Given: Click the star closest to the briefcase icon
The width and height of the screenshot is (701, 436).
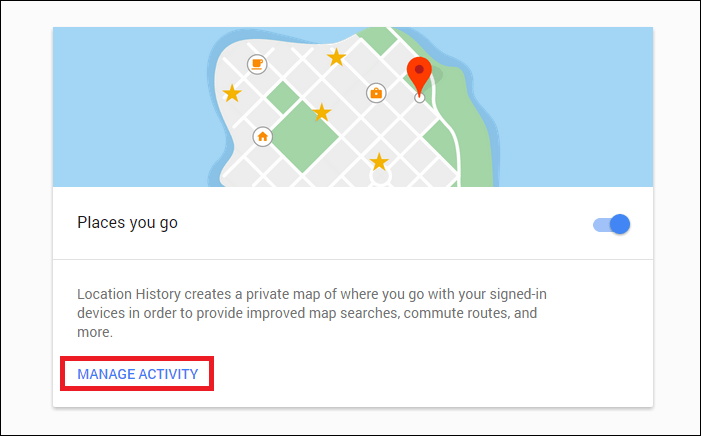Looking at the screenshot, I should click(x=336, y=57).
